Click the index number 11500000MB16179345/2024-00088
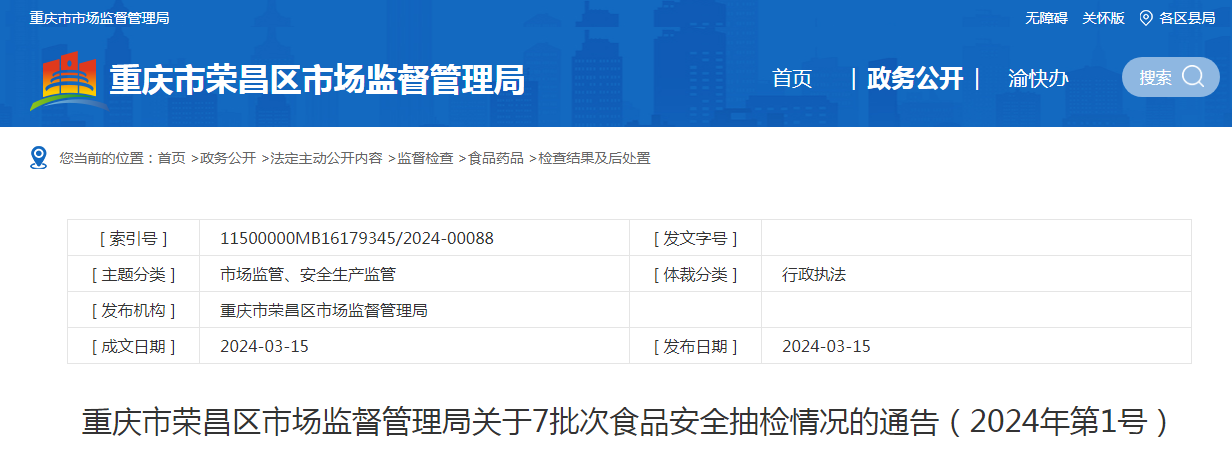Screen dimensions: 1232x459 (x=357, y=238)
